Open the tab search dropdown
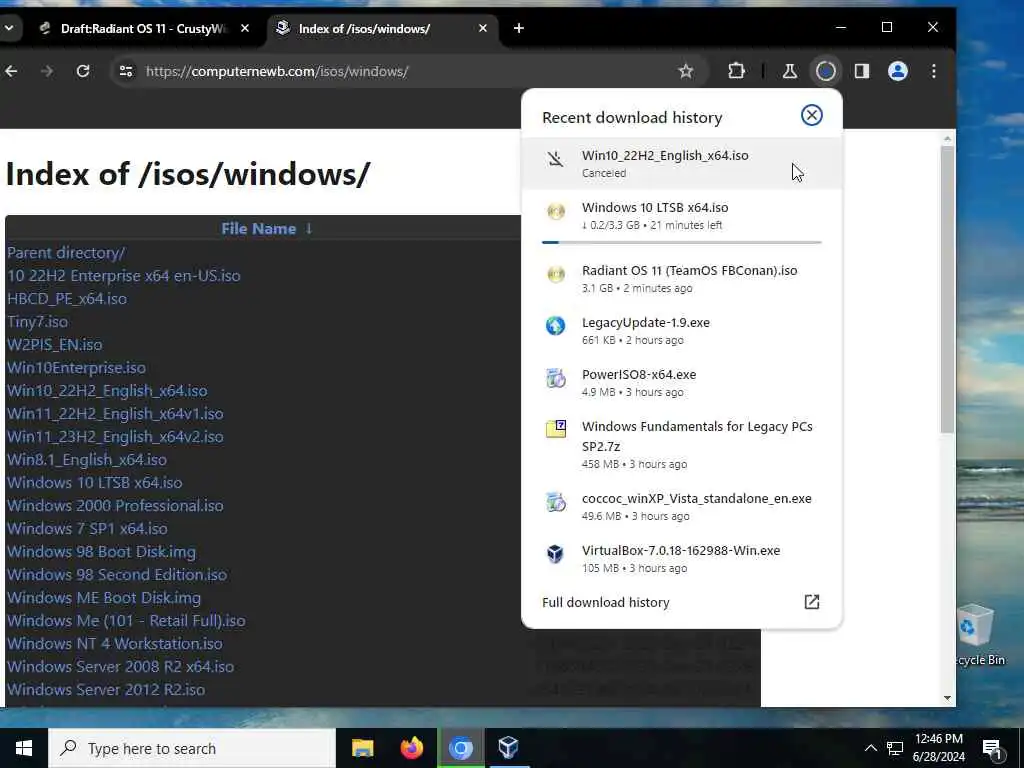This screenshot has height=768, width=1024. [10, 28]
